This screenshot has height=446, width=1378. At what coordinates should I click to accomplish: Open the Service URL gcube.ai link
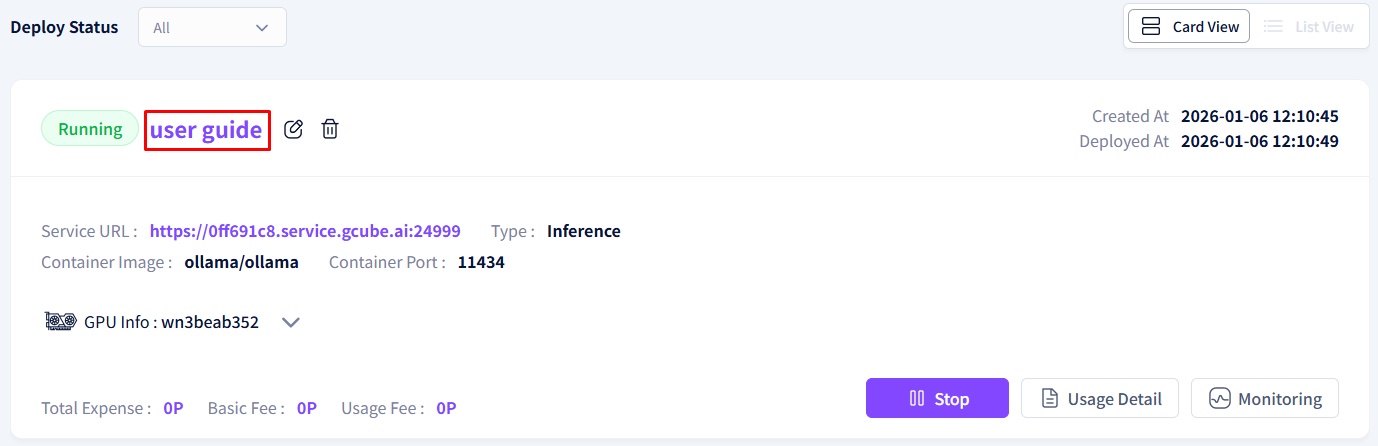point(305,231)
